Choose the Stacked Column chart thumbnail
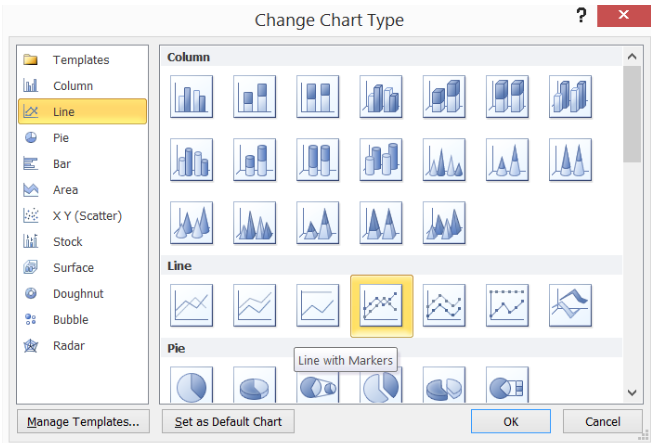Viewport: 651px width, 443px height. click(x=255, y=97)
